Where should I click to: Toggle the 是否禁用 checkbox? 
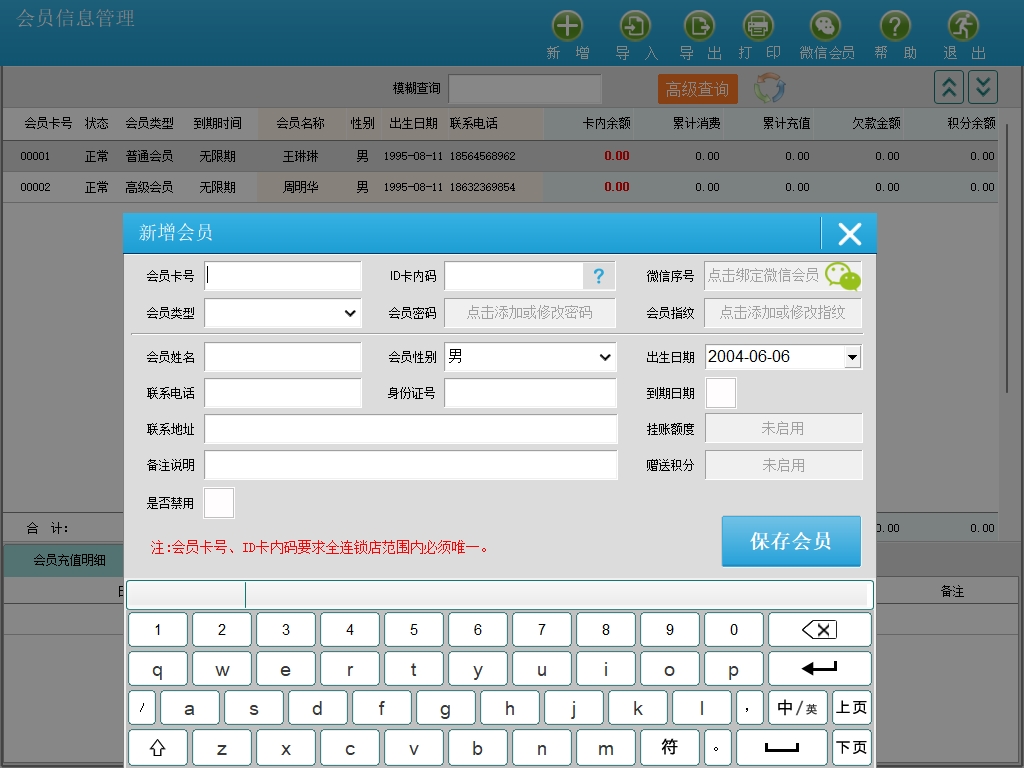pos(219,503)
